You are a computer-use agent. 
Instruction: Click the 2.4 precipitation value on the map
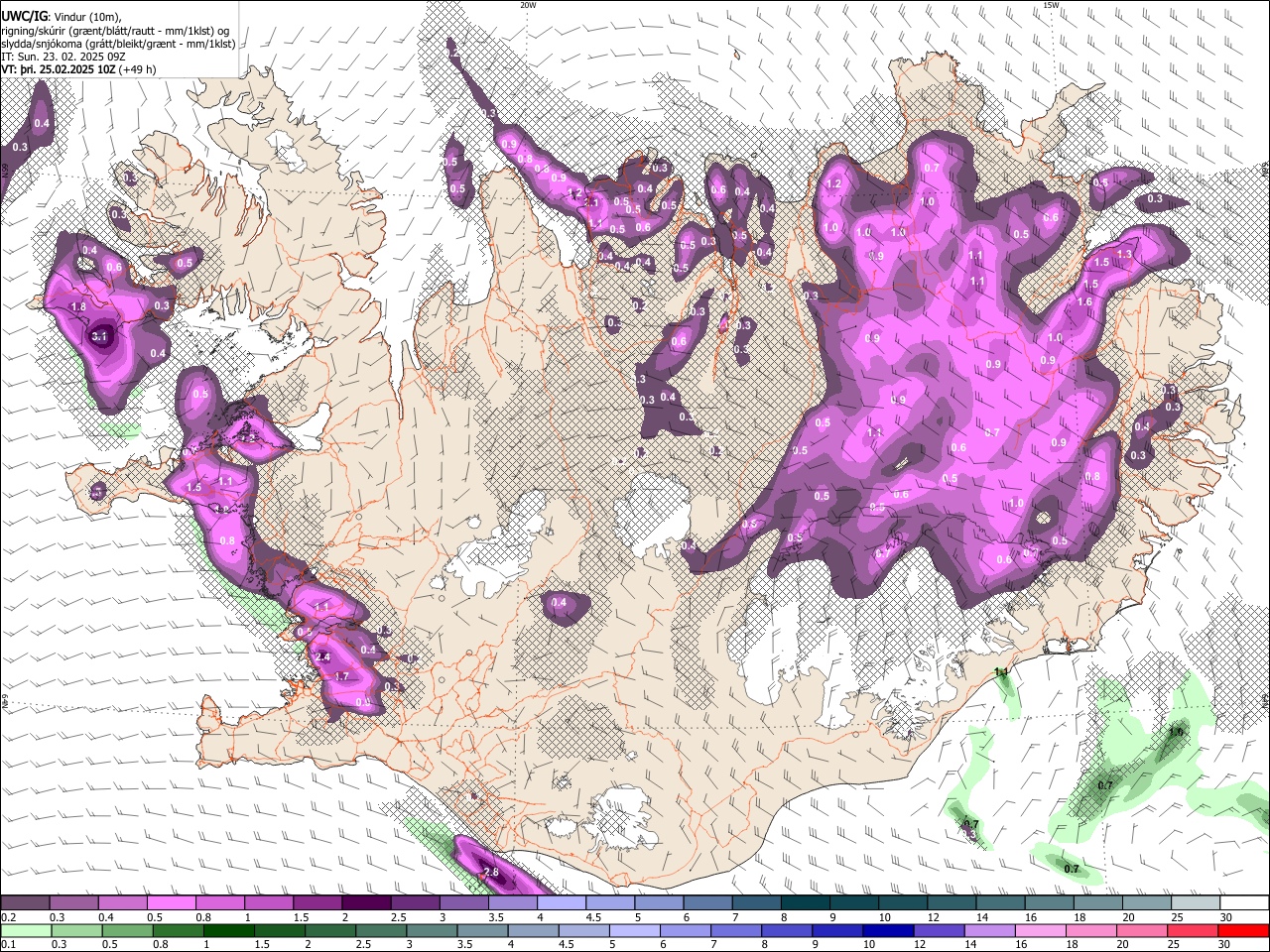(321, 657)
